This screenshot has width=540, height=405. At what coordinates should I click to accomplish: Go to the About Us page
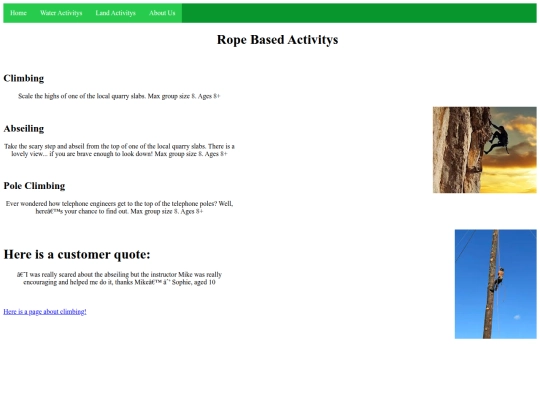[162, 13]
